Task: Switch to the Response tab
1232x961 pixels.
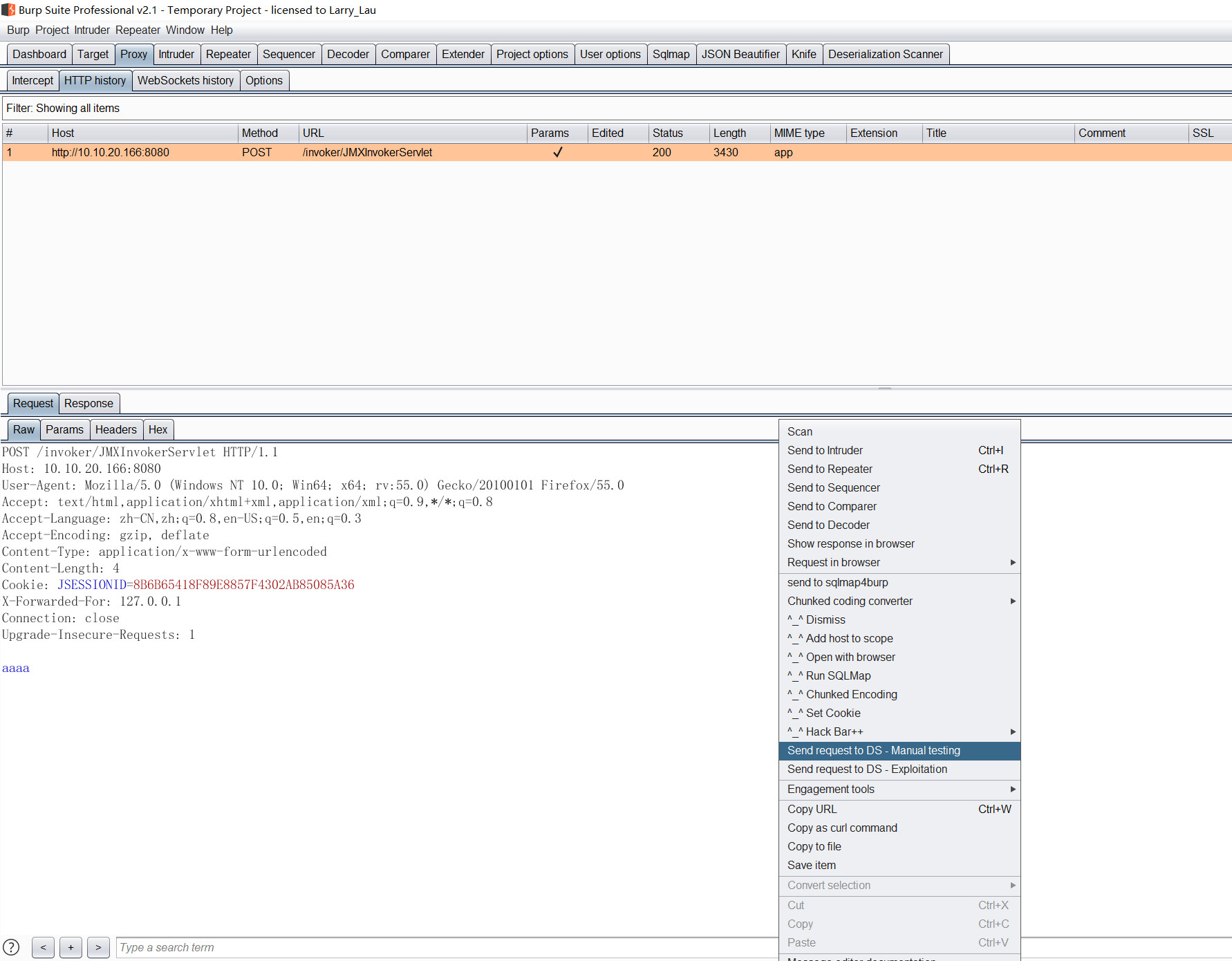Action: [88, 403]
